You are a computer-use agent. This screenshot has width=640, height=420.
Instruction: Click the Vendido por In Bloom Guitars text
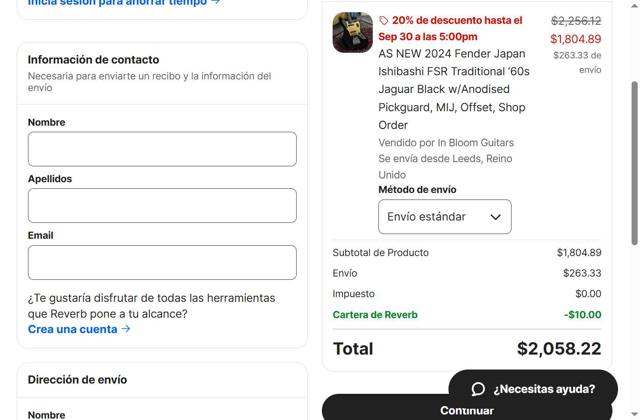pos(446,143)
